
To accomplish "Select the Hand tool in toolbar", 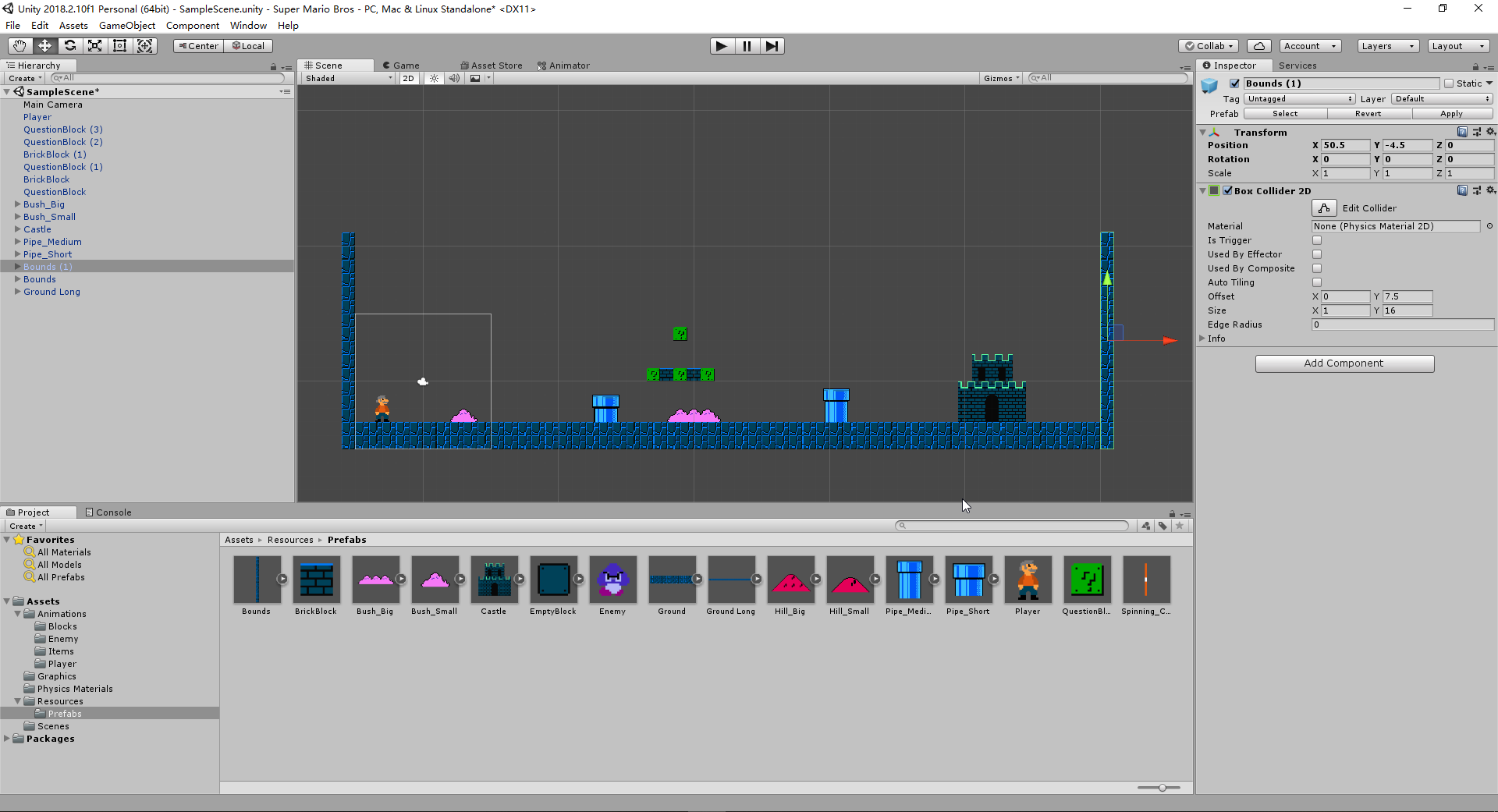I will [20, 46].
